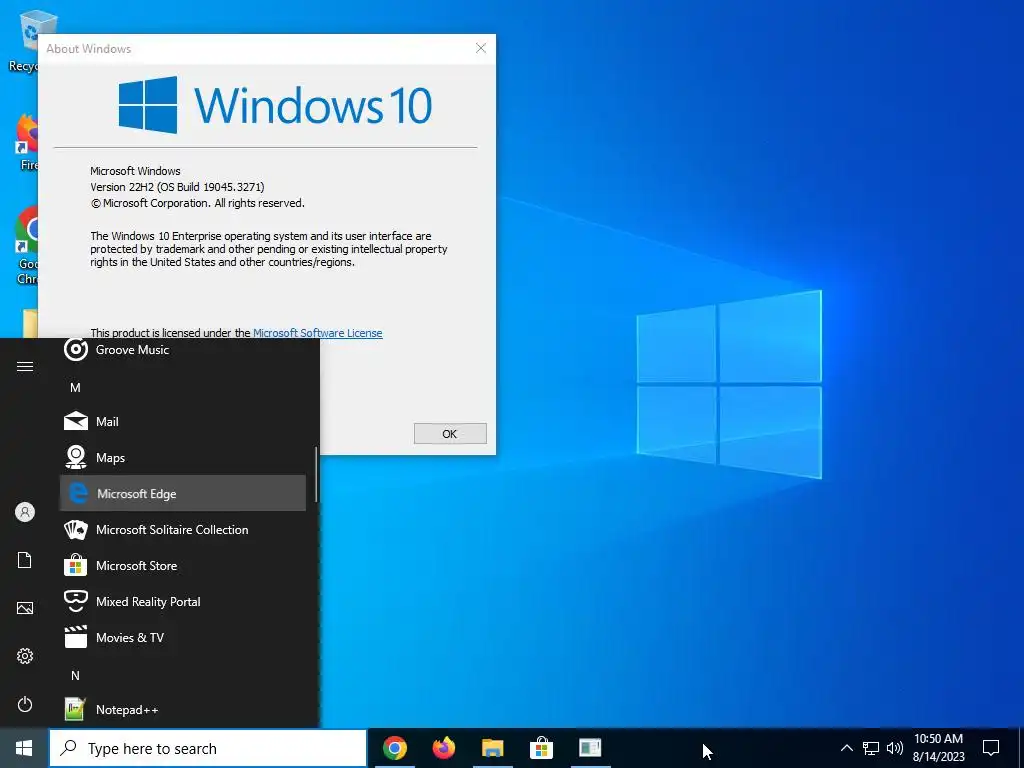The image size is (1024, 768).
Task: Launch Notepad++ from the Start menu
Action: (x=183, y=709)
